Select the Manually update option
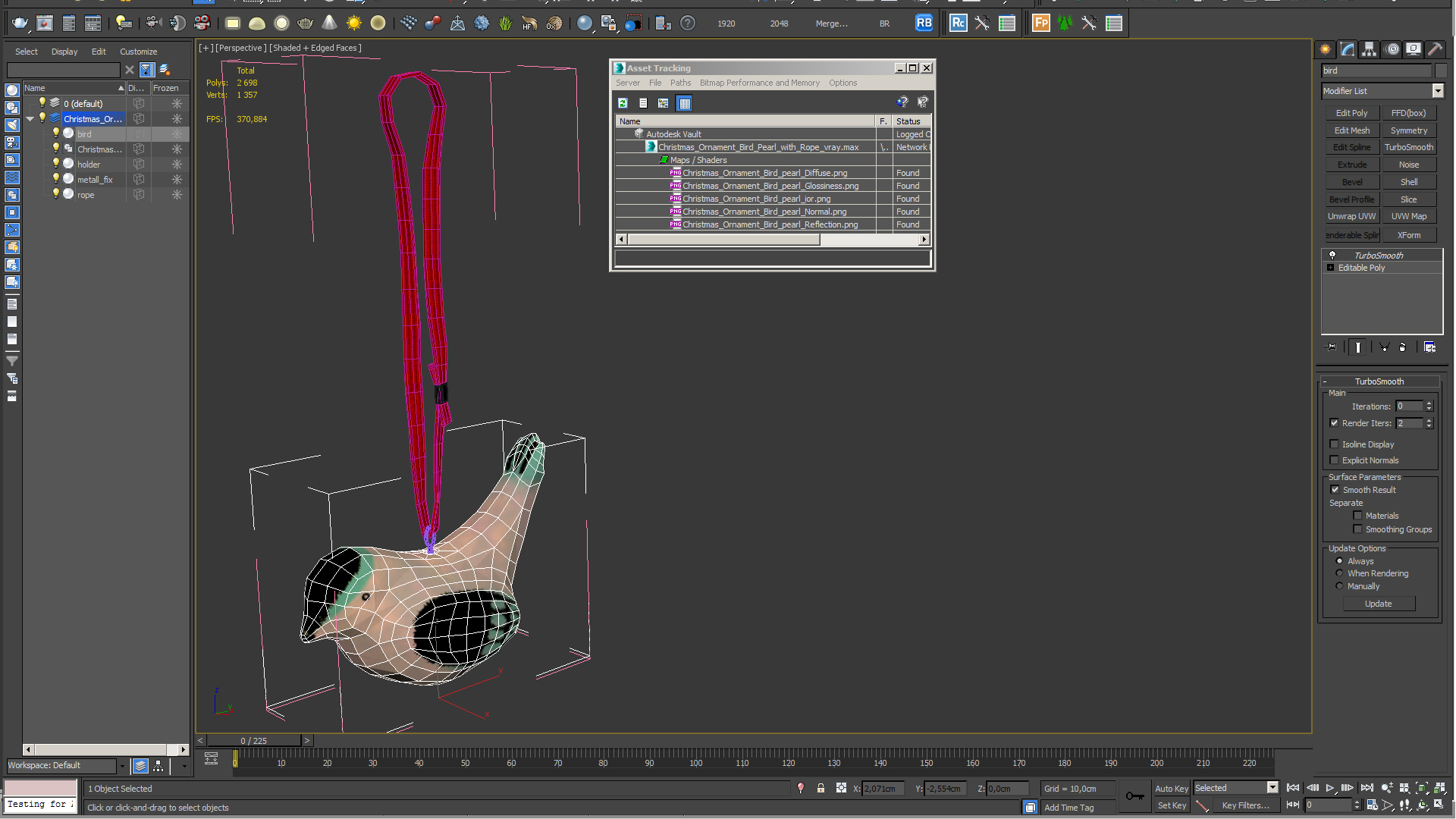 [1339, 586]
